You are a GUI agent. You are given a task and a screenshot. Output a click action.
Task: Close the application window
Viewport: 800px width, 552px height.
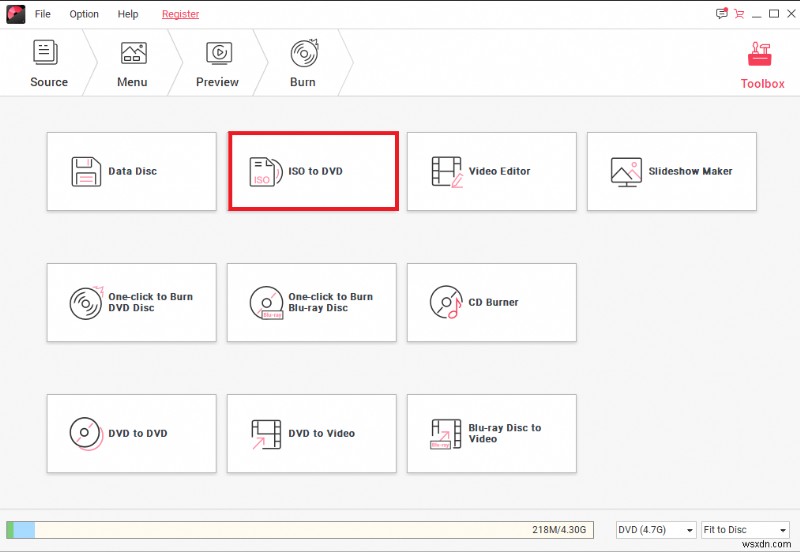point(791,14)
